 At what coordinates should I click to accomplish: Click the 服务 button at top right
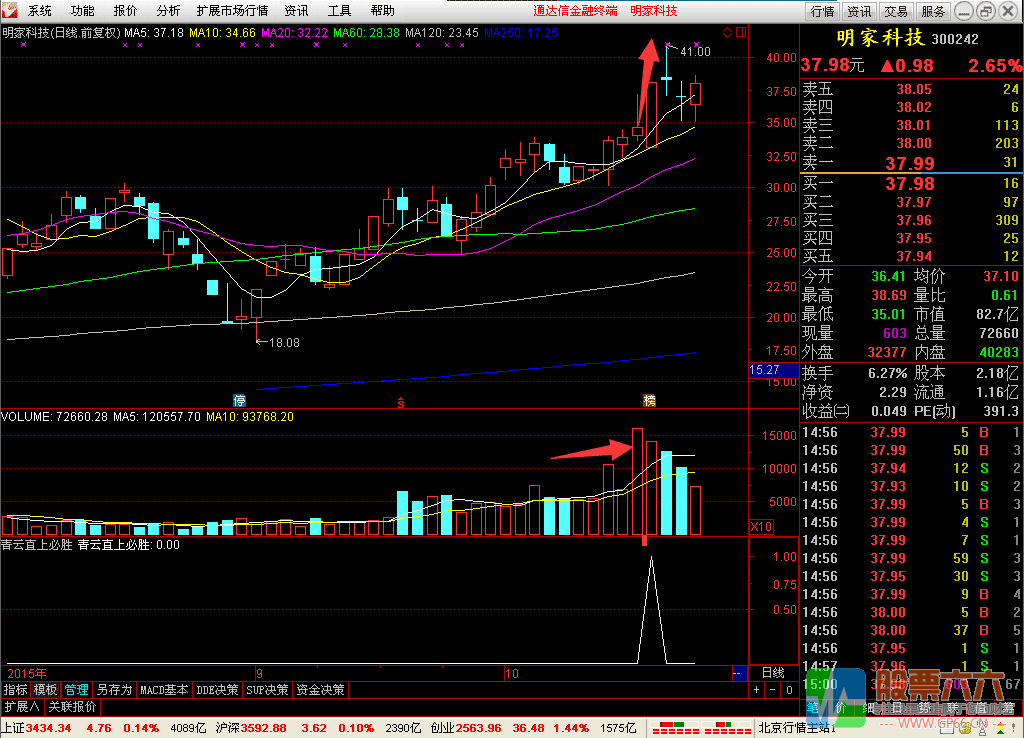click(933, 11)
